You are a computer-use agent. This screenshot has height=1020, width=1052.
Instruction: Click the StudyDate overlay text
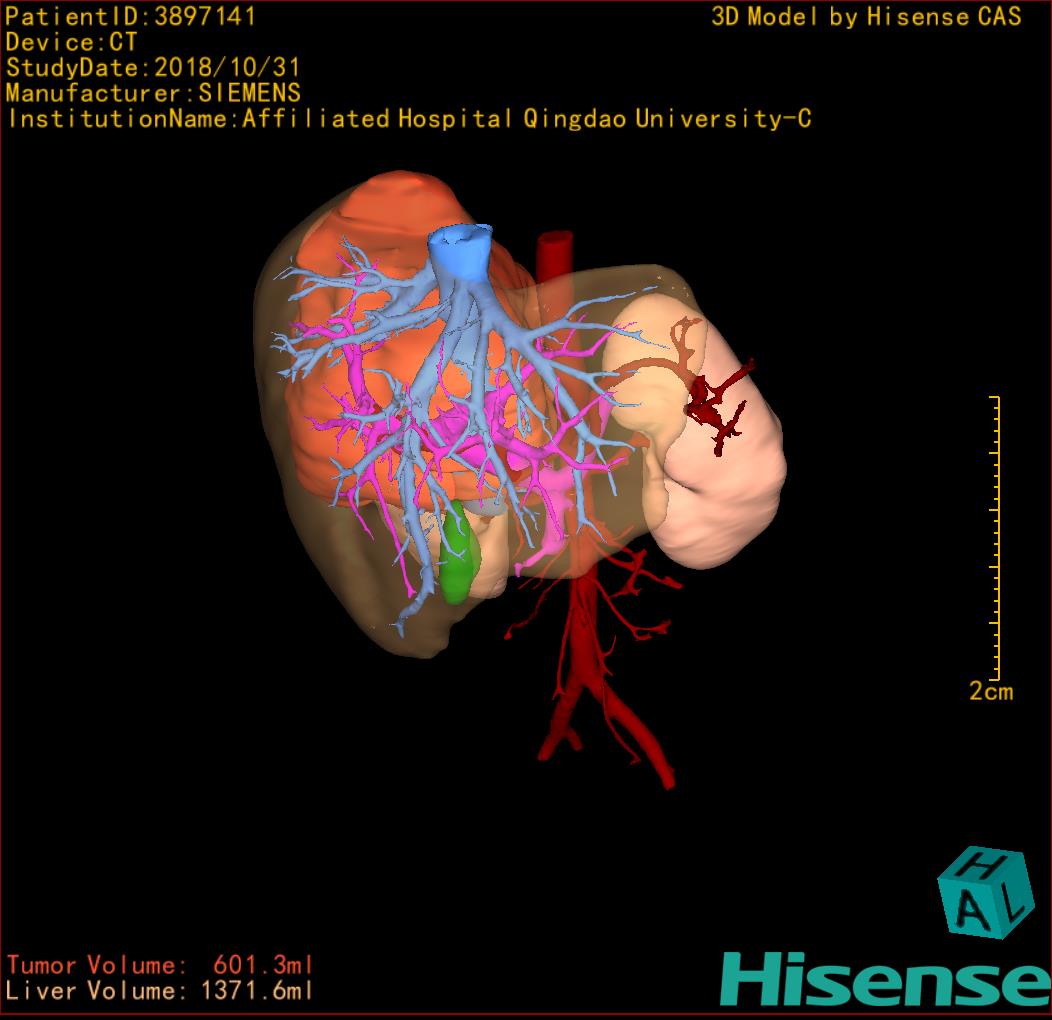tap(152, 68)
